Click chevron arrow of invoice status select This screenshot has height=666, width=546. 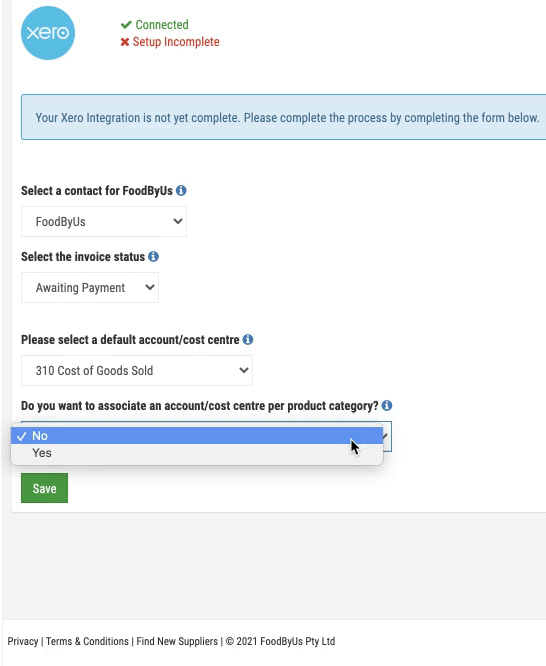point(150,287)
